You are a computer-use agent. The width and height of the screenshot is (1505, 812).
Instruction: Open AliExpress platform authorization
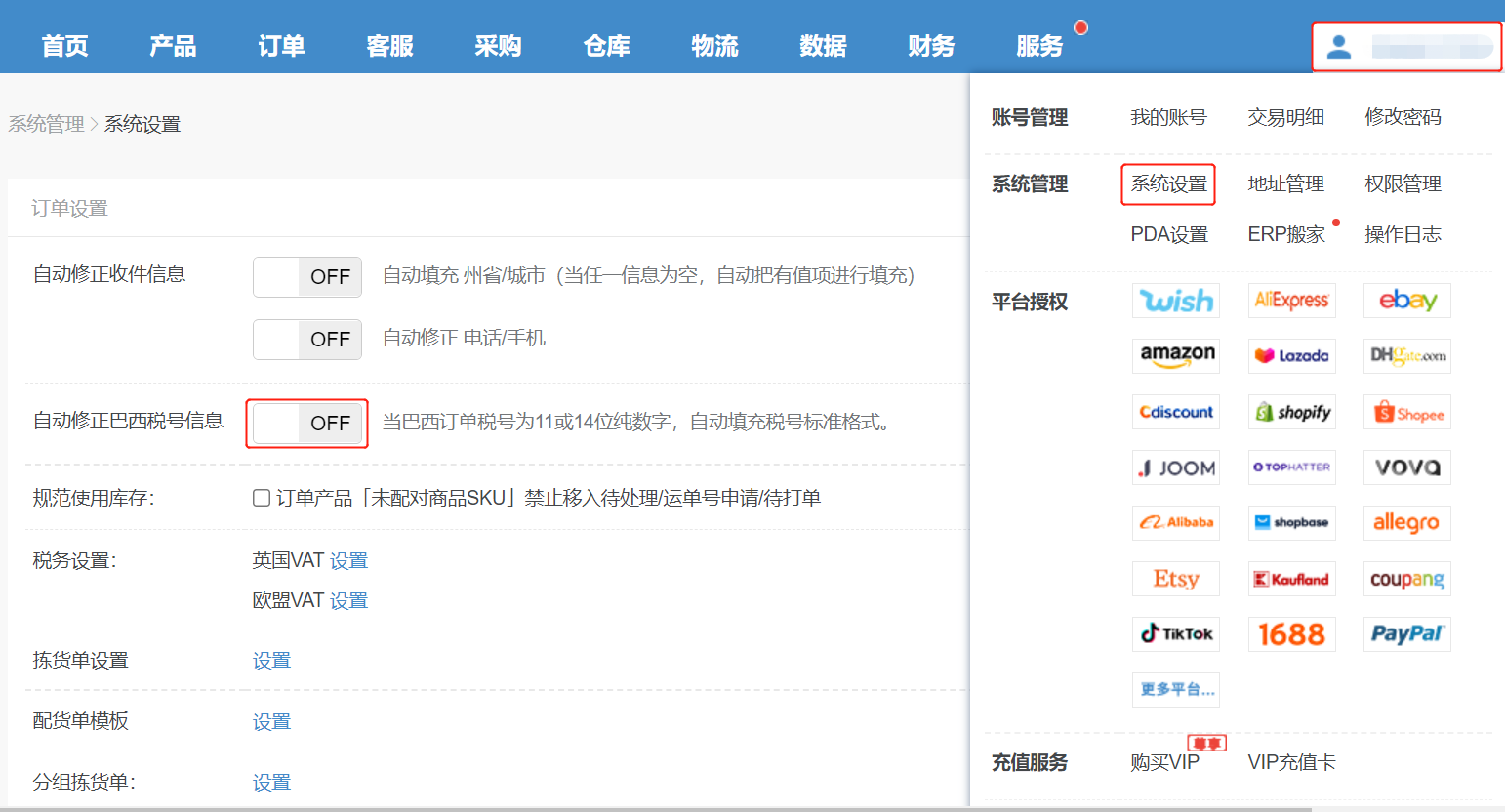[x=1292, y=301]
